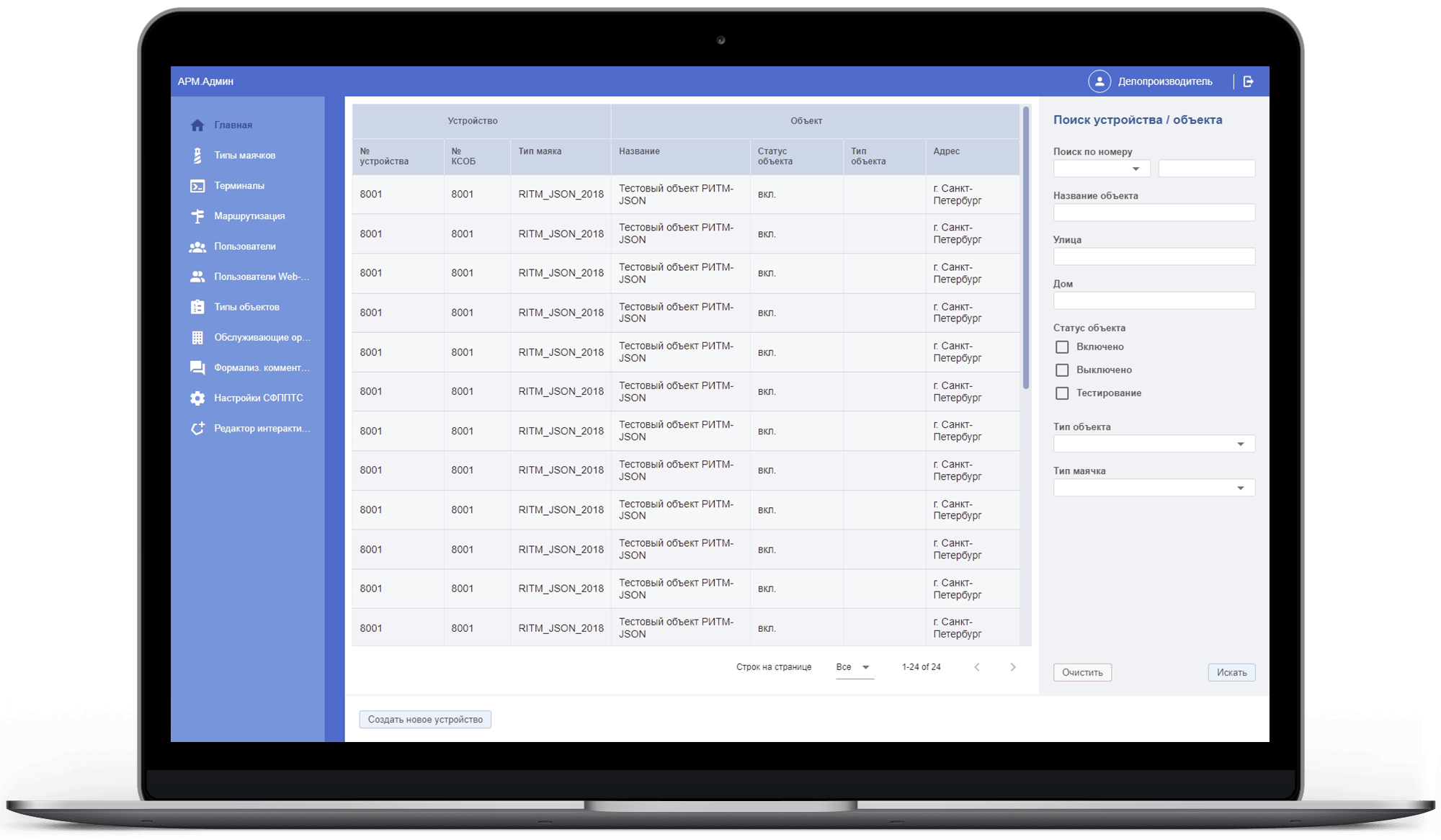The image size is (1441, 840).
Task: Click the logout icon in top bar
Action: tap(1249, 81)
